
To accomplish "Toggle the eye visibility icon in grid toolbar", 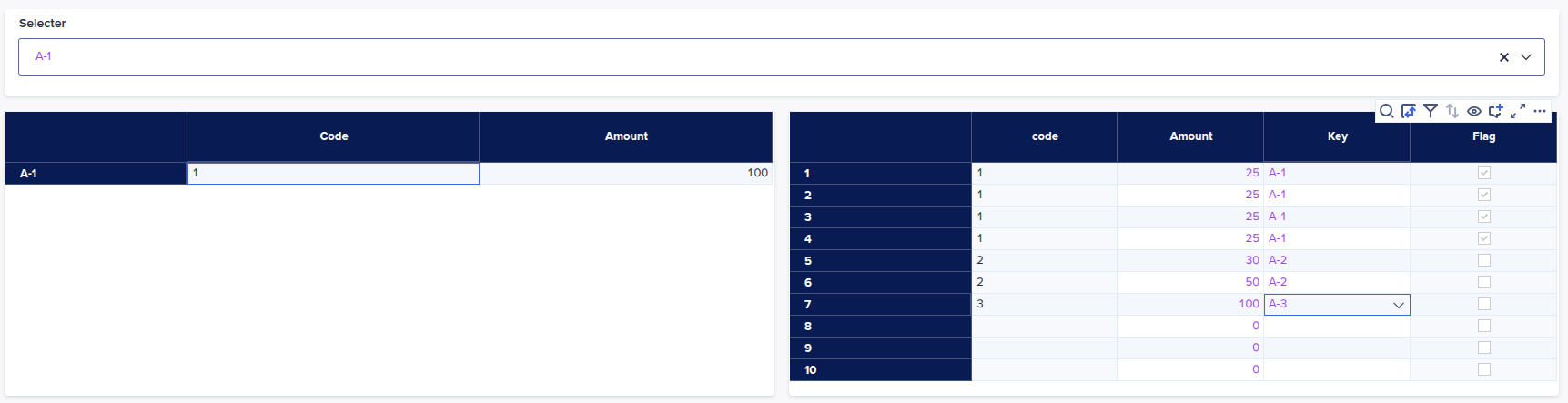I will tap(1474, 111).
